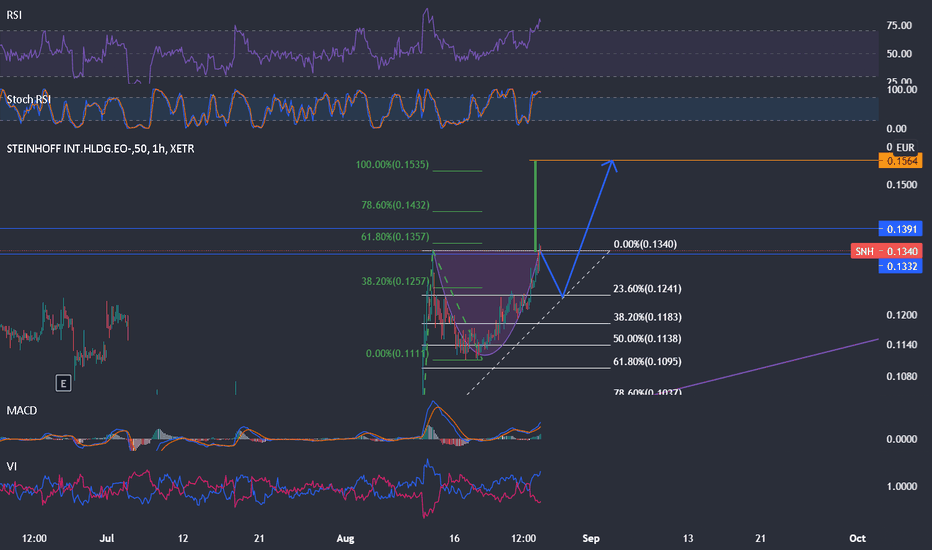The height and width of the screenshot is (550, 932).
Task: Click the Oct date on time axis
Action: tap(857, 538)
